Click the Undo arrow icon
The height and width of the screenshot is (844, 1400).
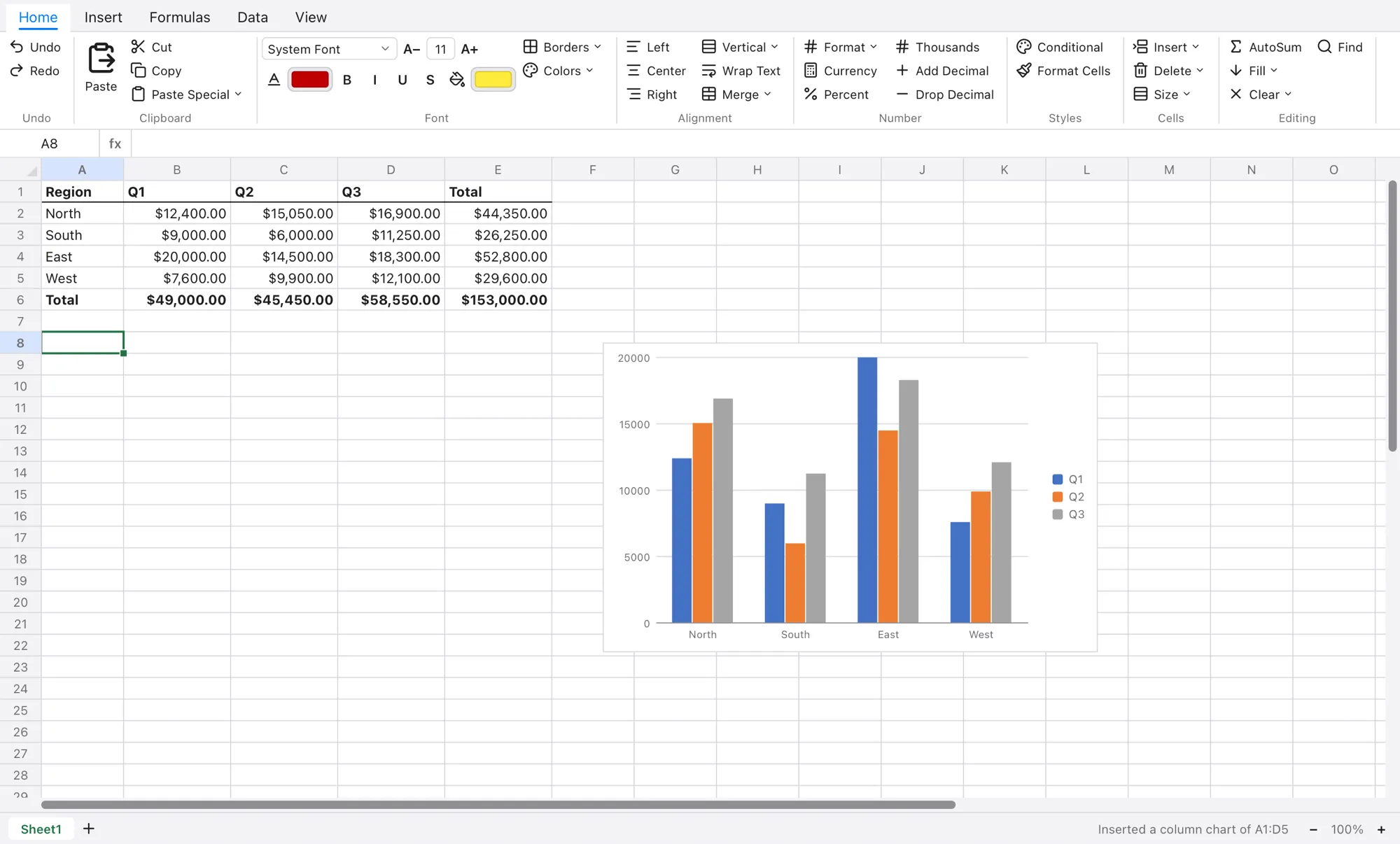click(x=17, y=47)
